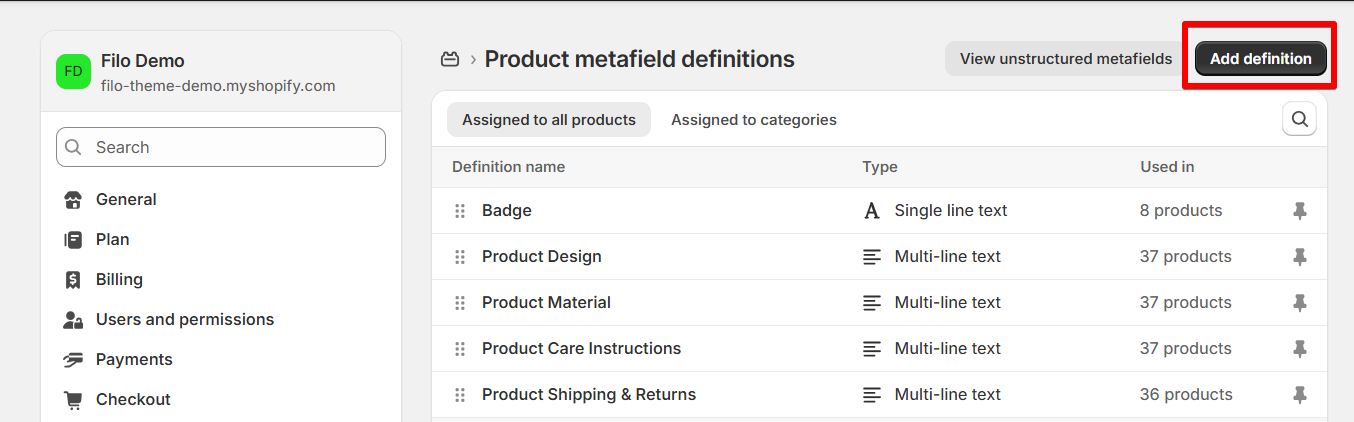
Task: Switch to Assigned to categories tab
Action: 753,120
